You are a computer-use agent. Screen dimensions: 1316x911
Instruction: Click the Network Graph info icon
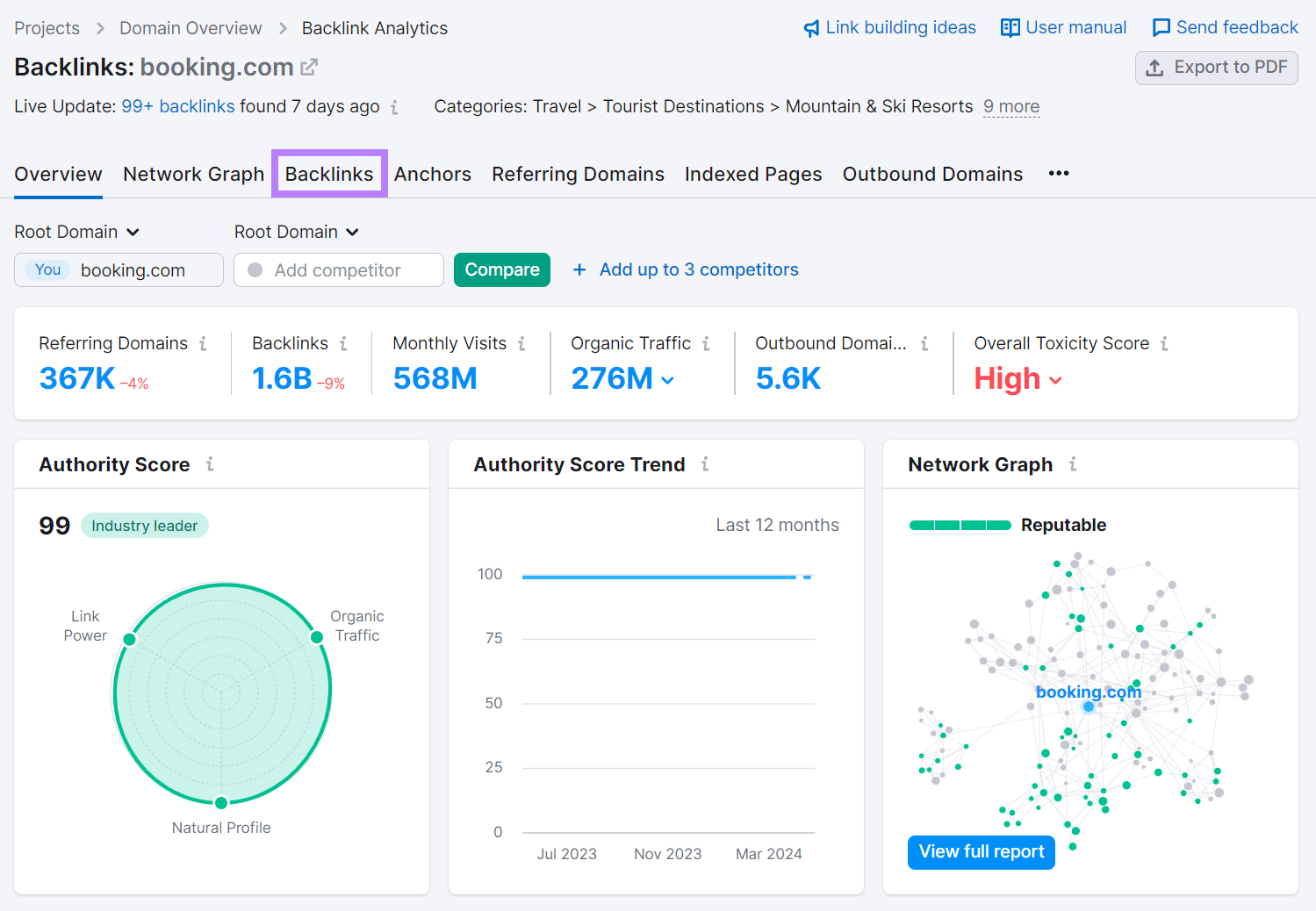pyautogui.click(x=1073, y=464)
